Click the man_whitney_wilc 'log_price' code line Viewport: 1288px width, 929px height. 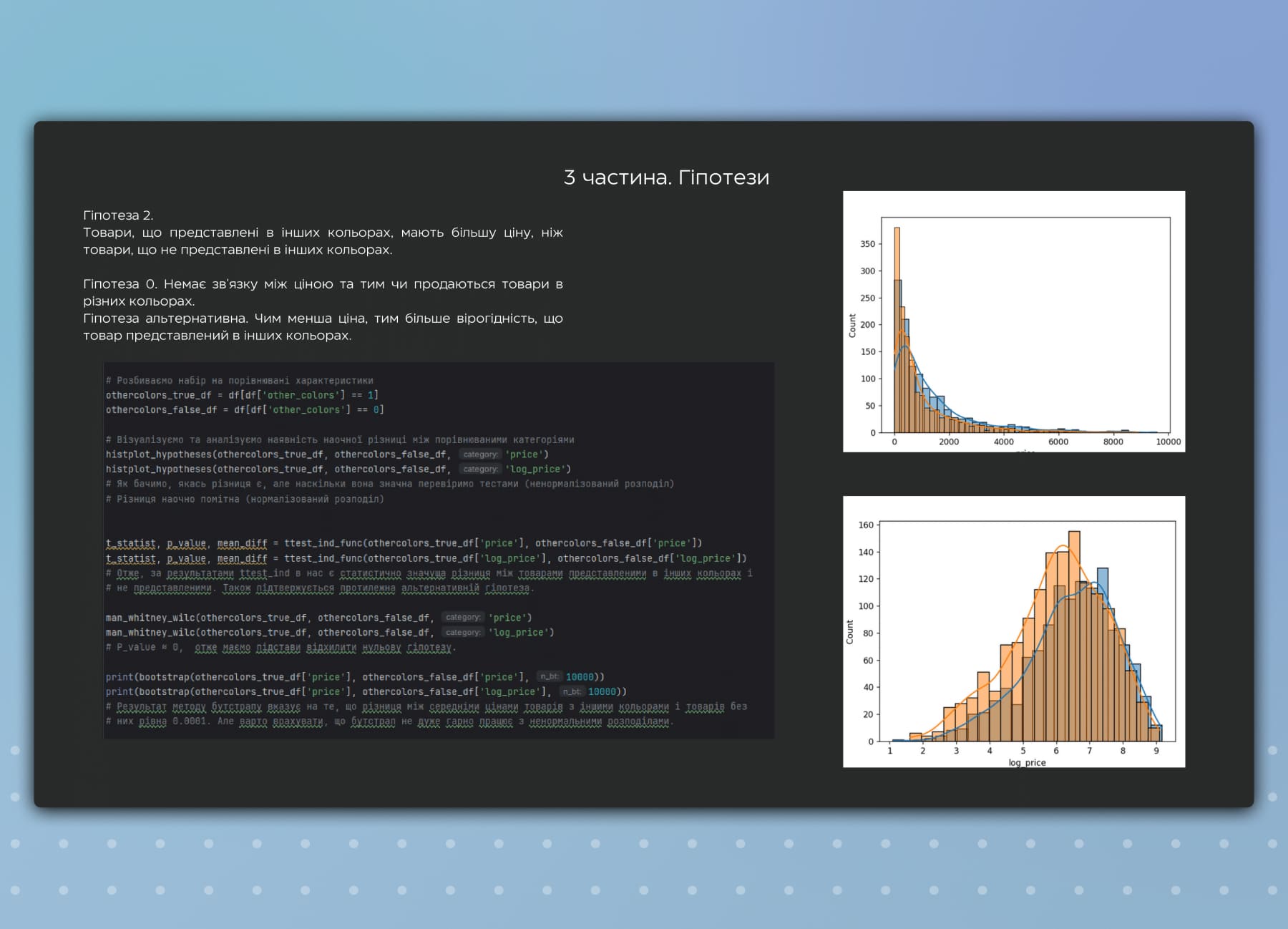click(x=330, y=633)
